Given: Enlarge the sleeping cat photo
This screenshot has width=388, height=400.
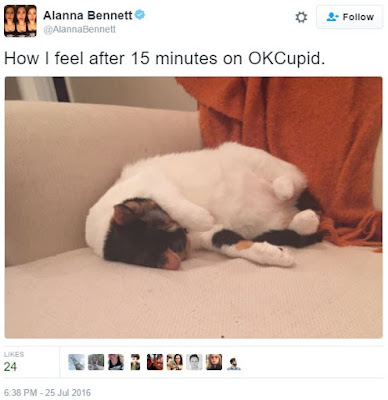Looking at the screenshot, I should tap(194, 208).
